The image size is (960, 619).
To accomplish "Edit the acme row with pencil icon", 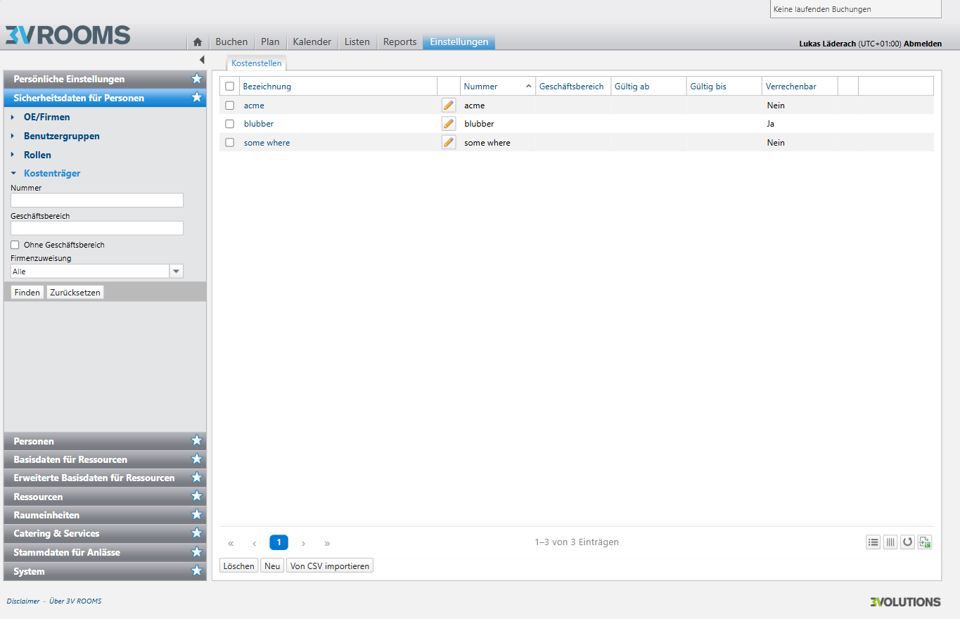I will (448, 105).
